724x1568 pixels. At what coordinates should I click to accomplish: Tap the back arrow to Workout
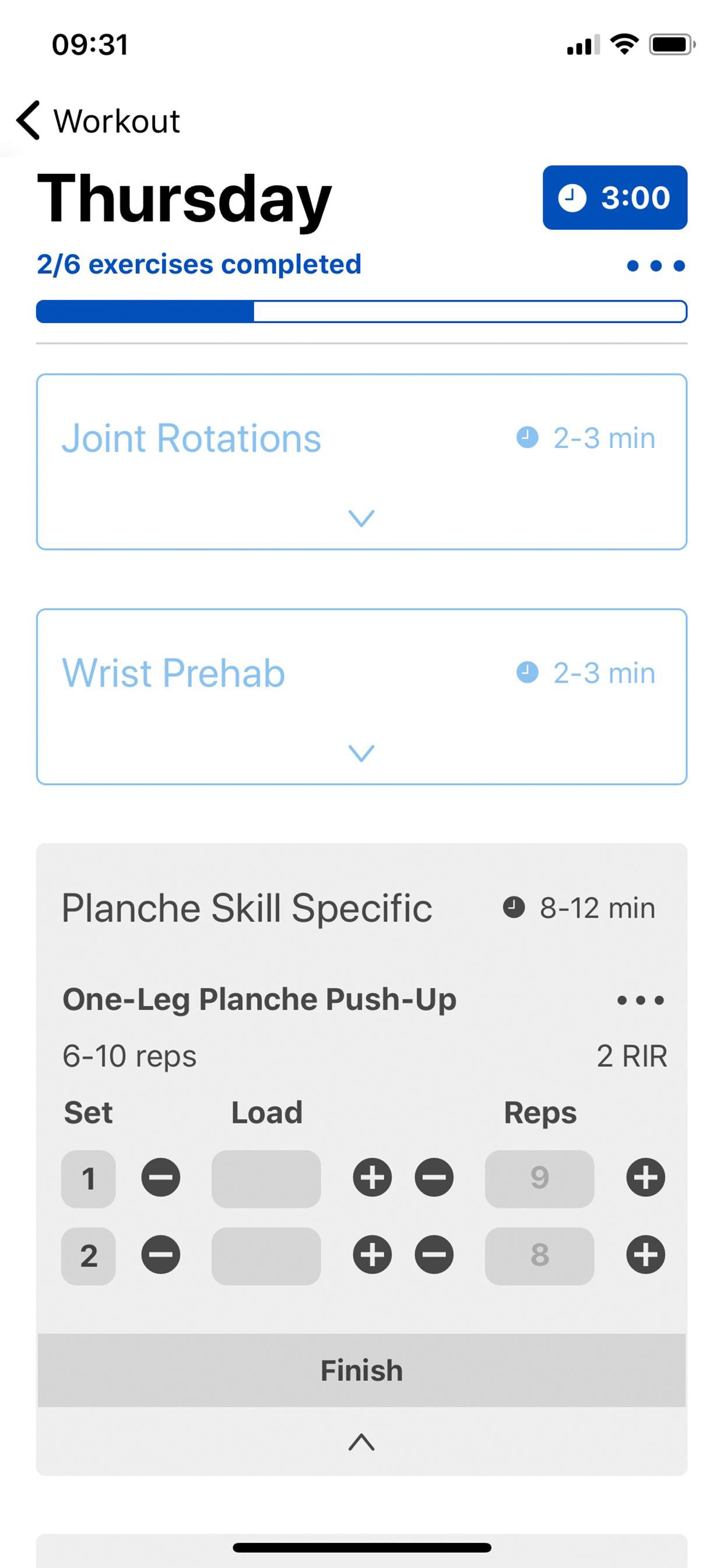pos(29,121)
